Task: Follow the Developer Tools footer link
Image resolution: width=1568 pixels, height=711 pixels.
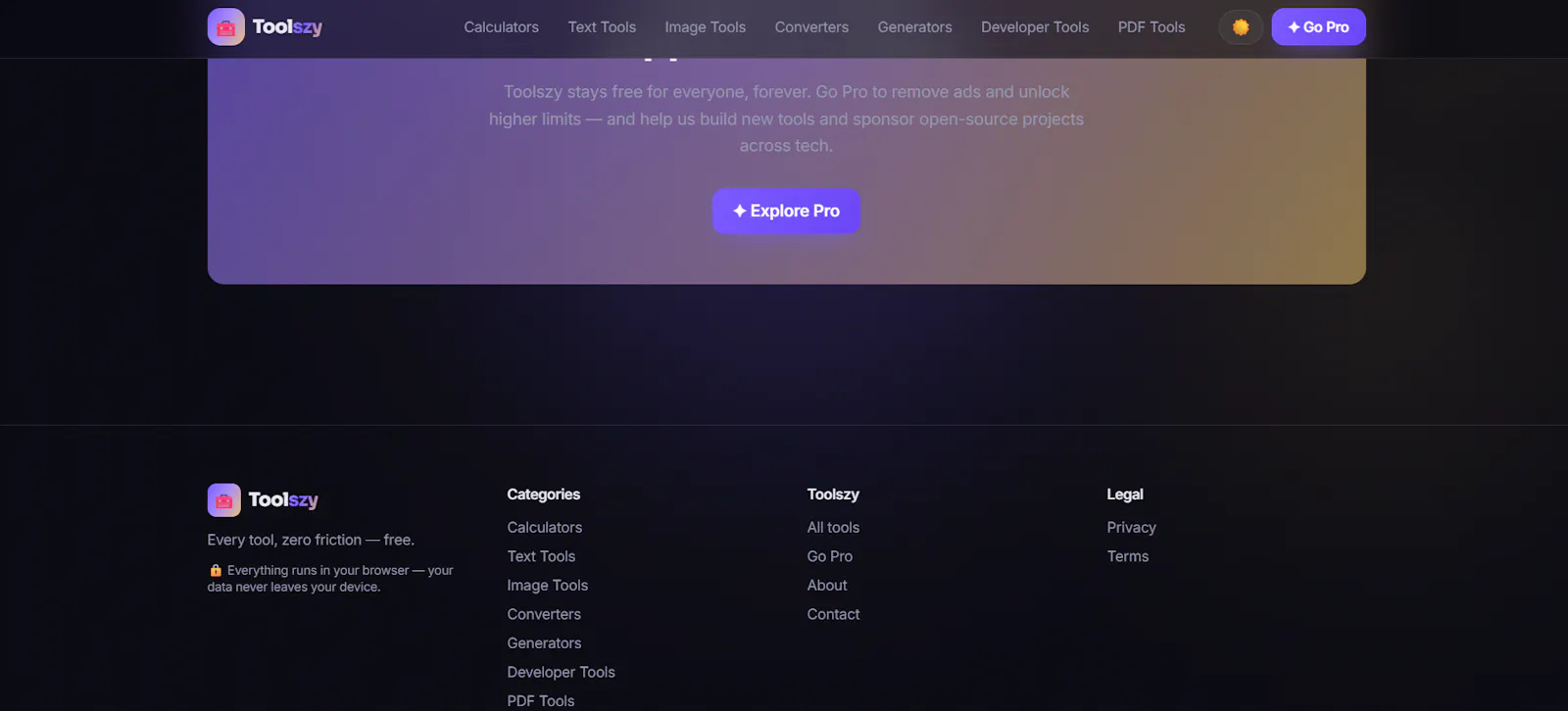Action: click(x=561, y=672)
